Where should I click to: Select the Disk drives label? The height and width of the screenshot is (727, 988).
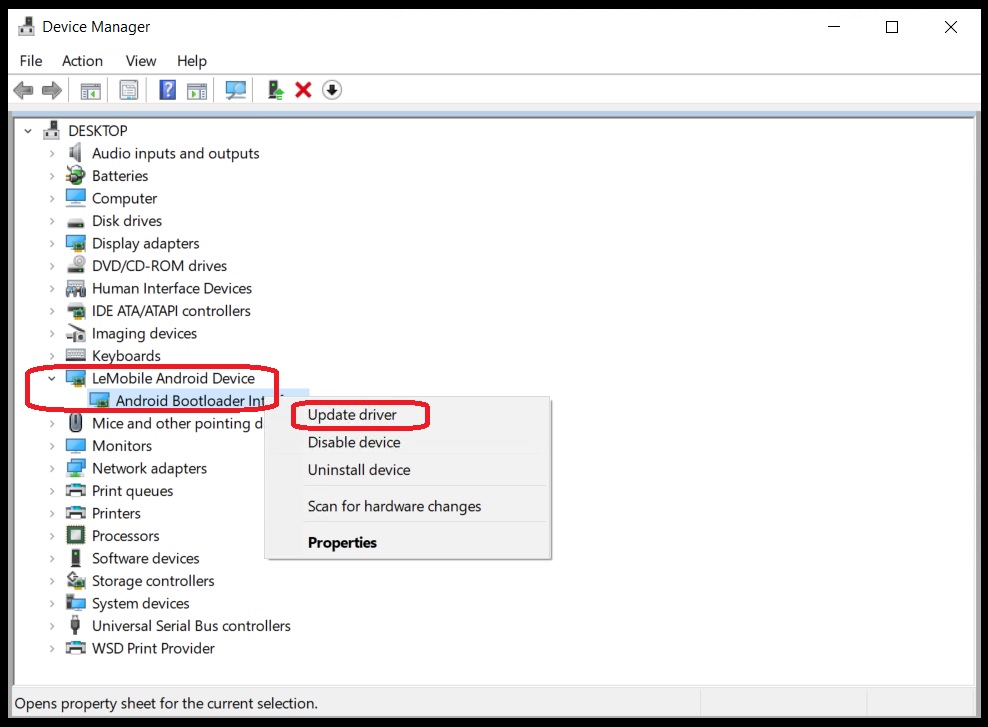(127, 221)
